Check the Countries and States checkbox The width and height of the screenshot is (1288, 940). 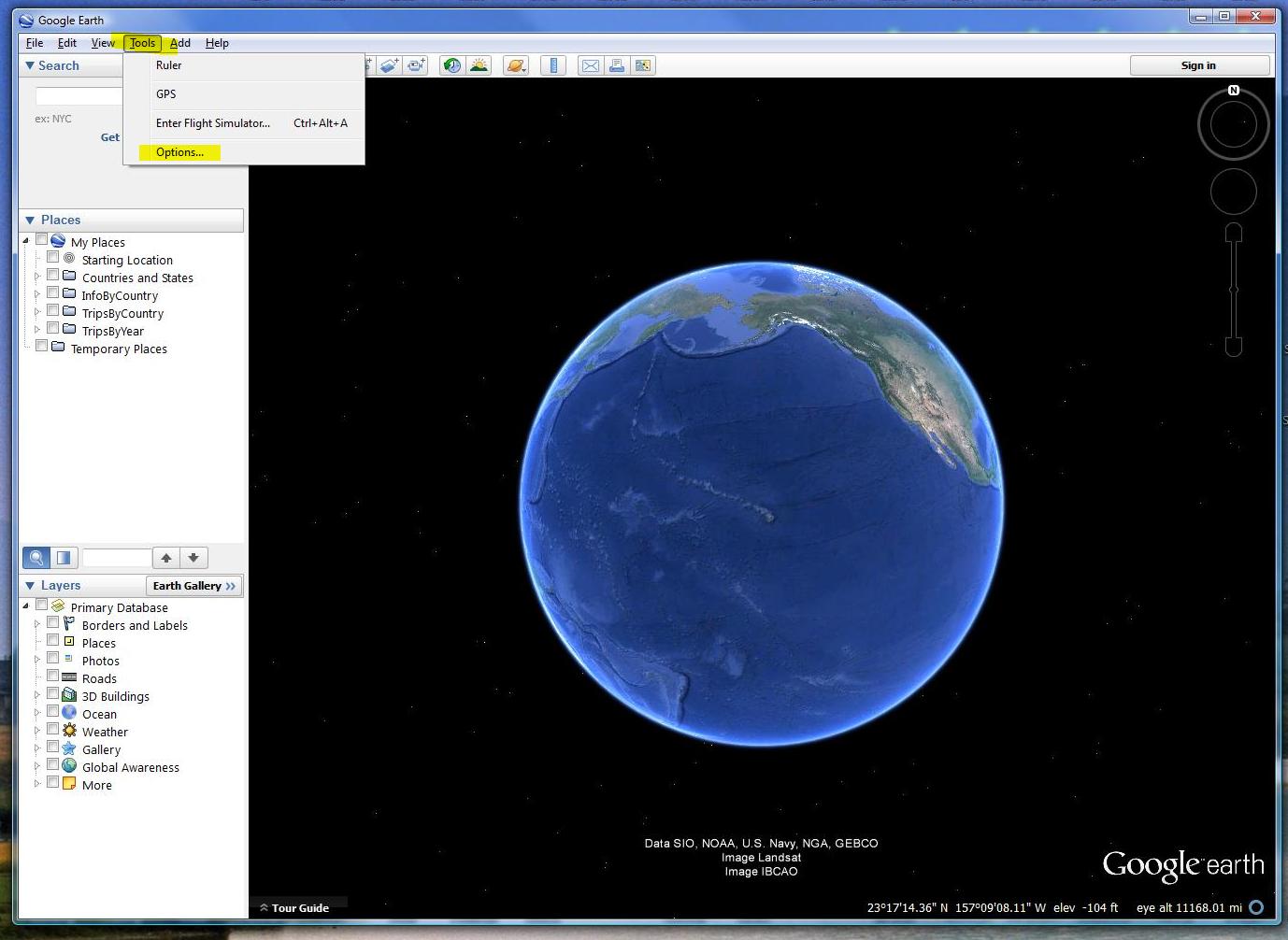pos(52,275)
